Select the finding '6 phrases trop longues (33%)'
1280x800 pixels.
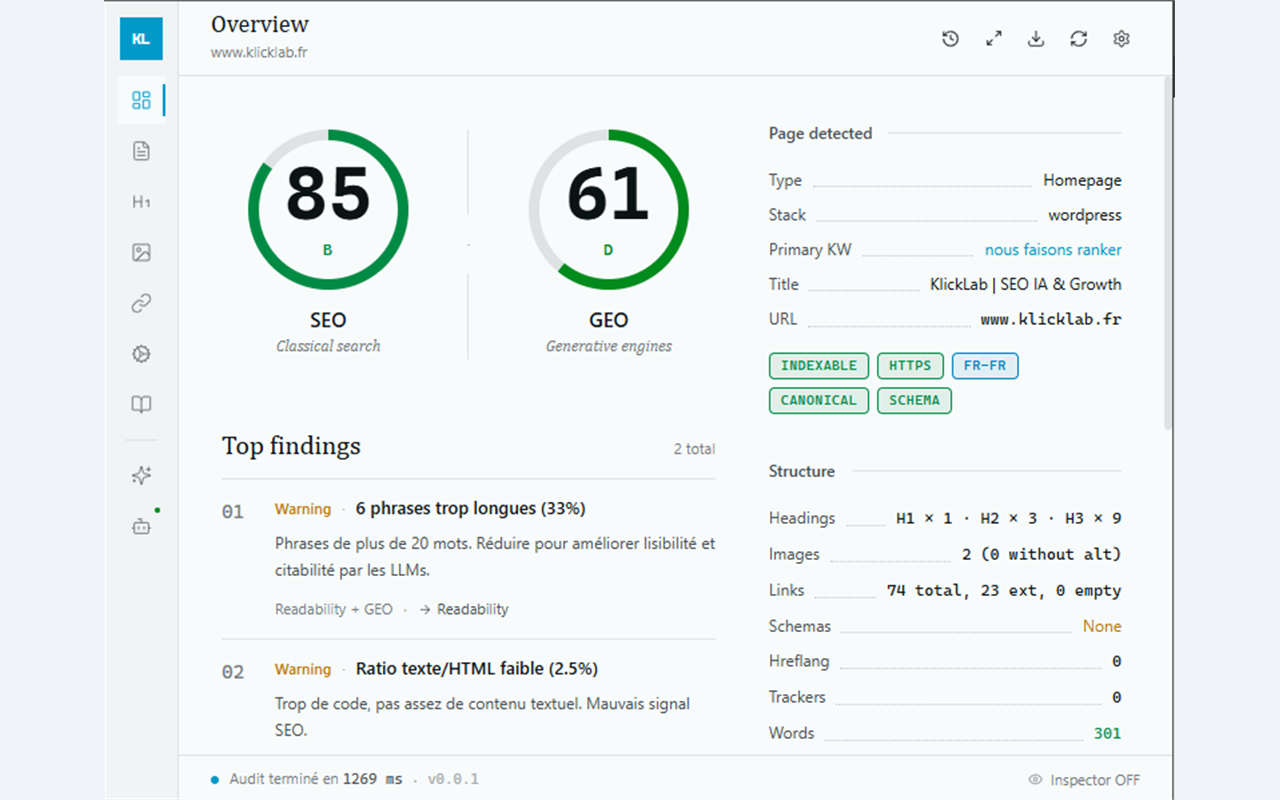pos(470,509)
